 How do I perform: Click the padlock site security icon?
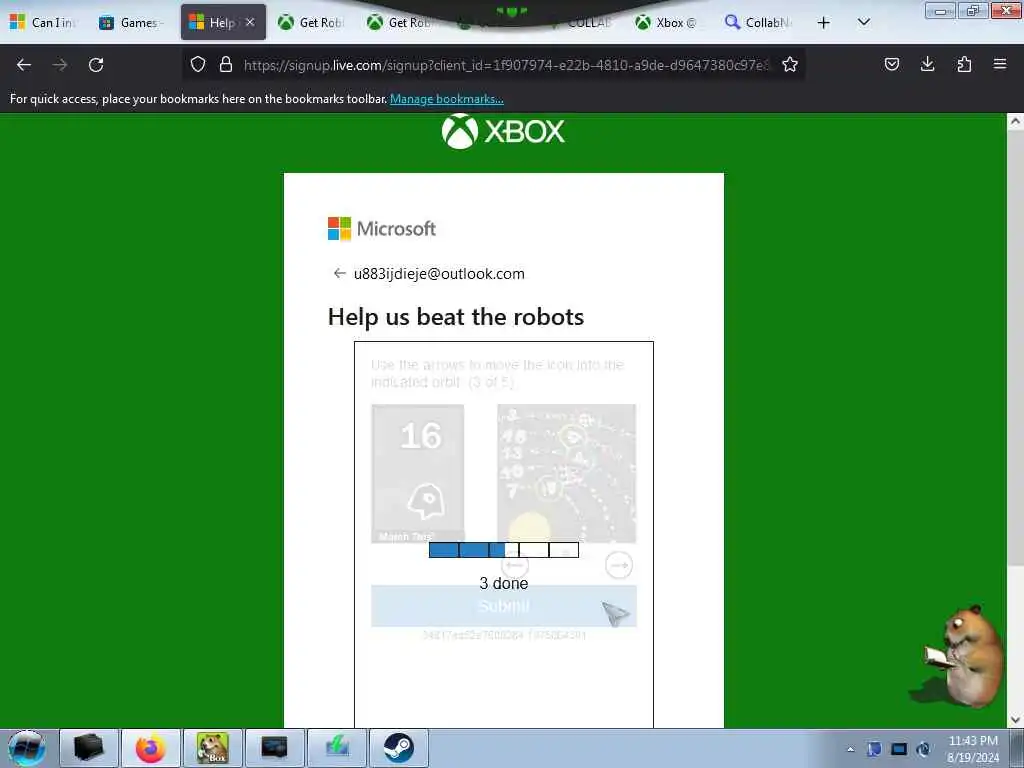tap(226, 64)
